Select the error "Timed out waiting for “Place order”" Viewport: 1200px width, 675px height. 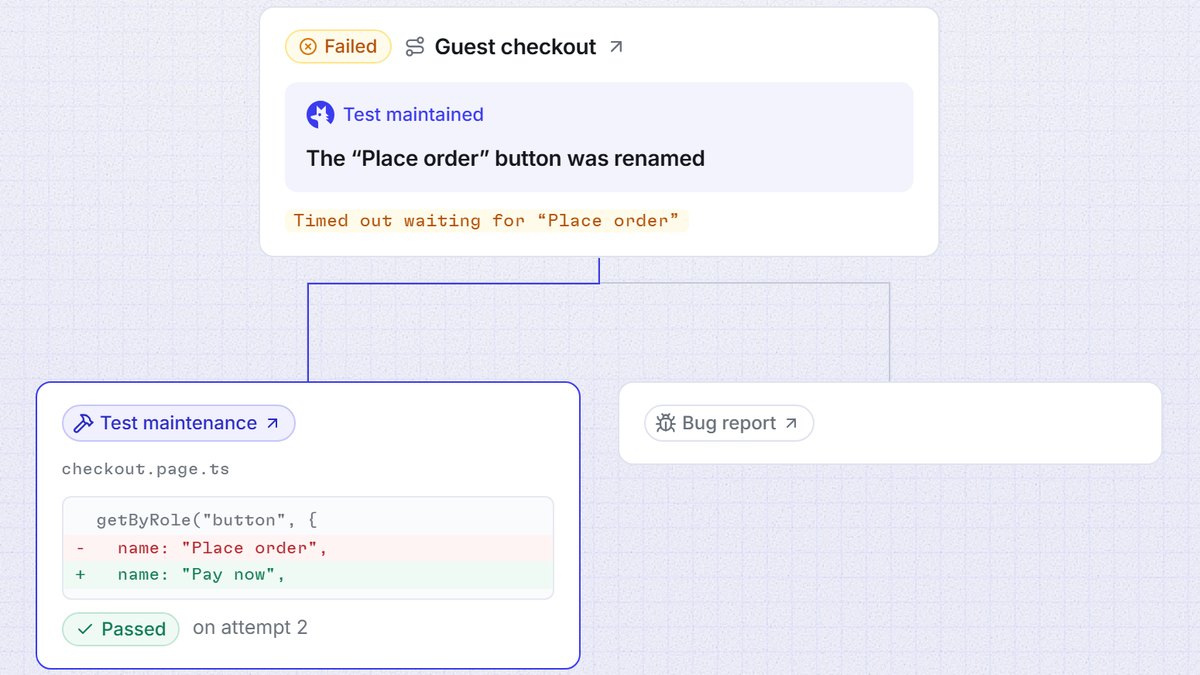pyautogui.click(x=486, y=221)
